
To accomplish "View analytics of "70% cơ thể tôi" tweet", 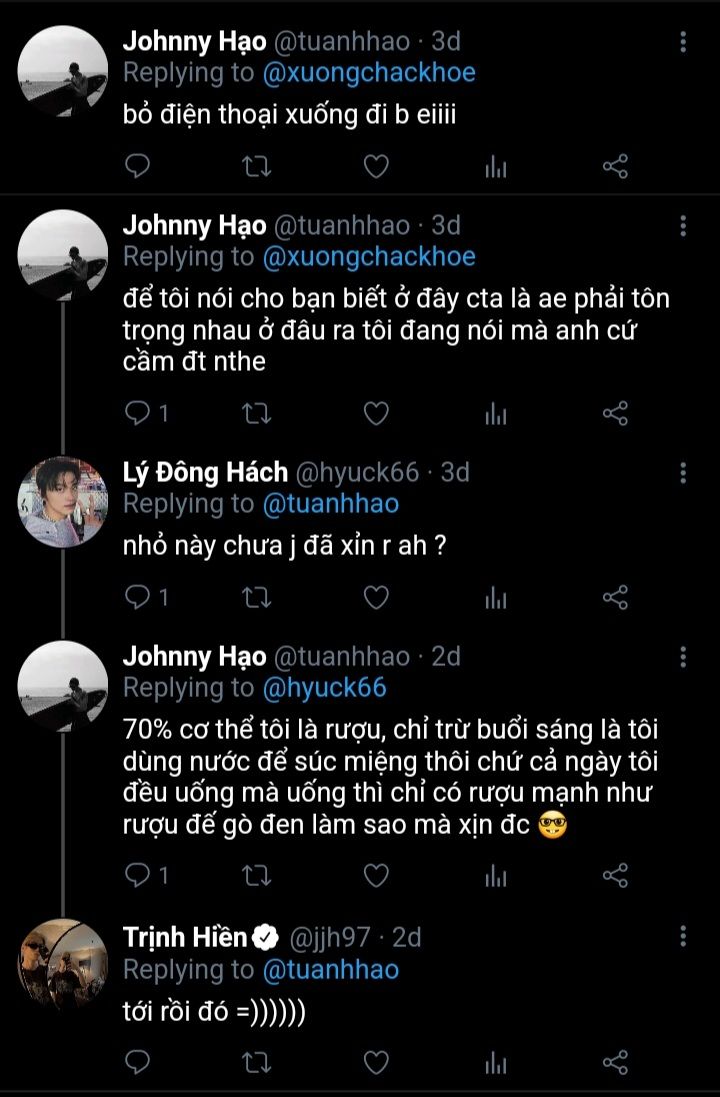I will (x=496, y=876).
